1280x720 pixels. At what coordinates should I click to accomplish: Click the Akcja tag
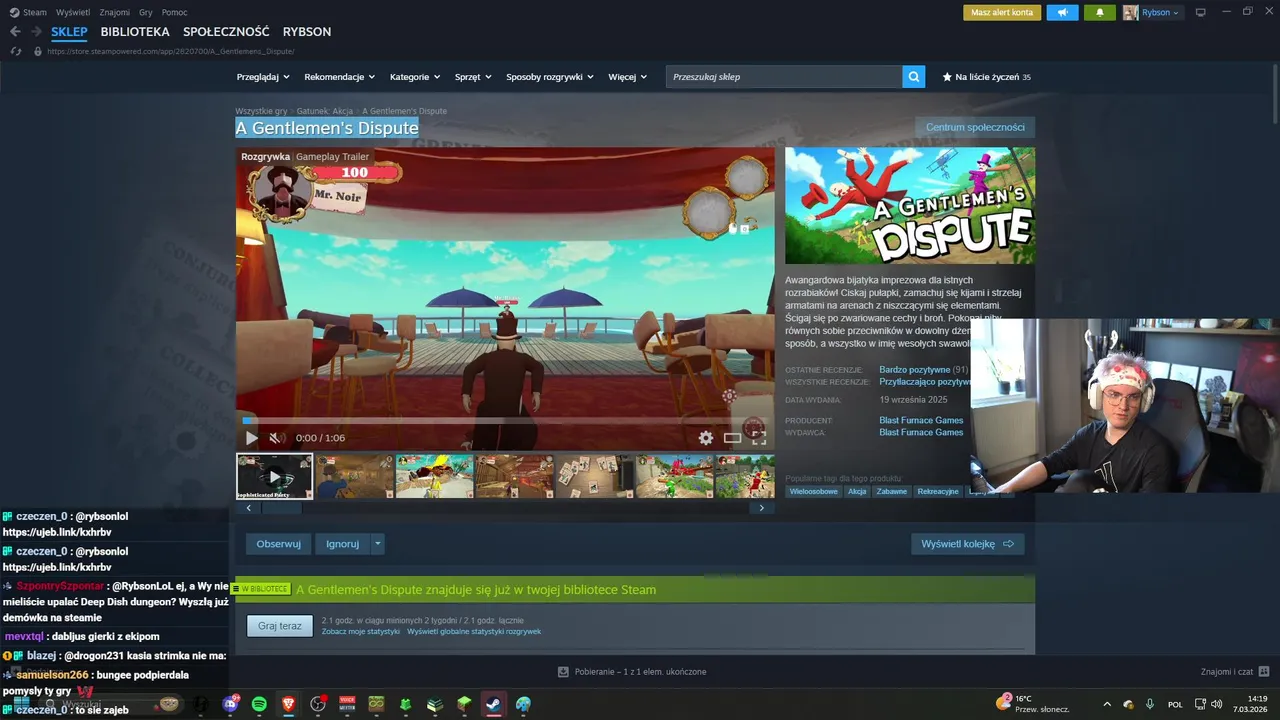point(857,492)
